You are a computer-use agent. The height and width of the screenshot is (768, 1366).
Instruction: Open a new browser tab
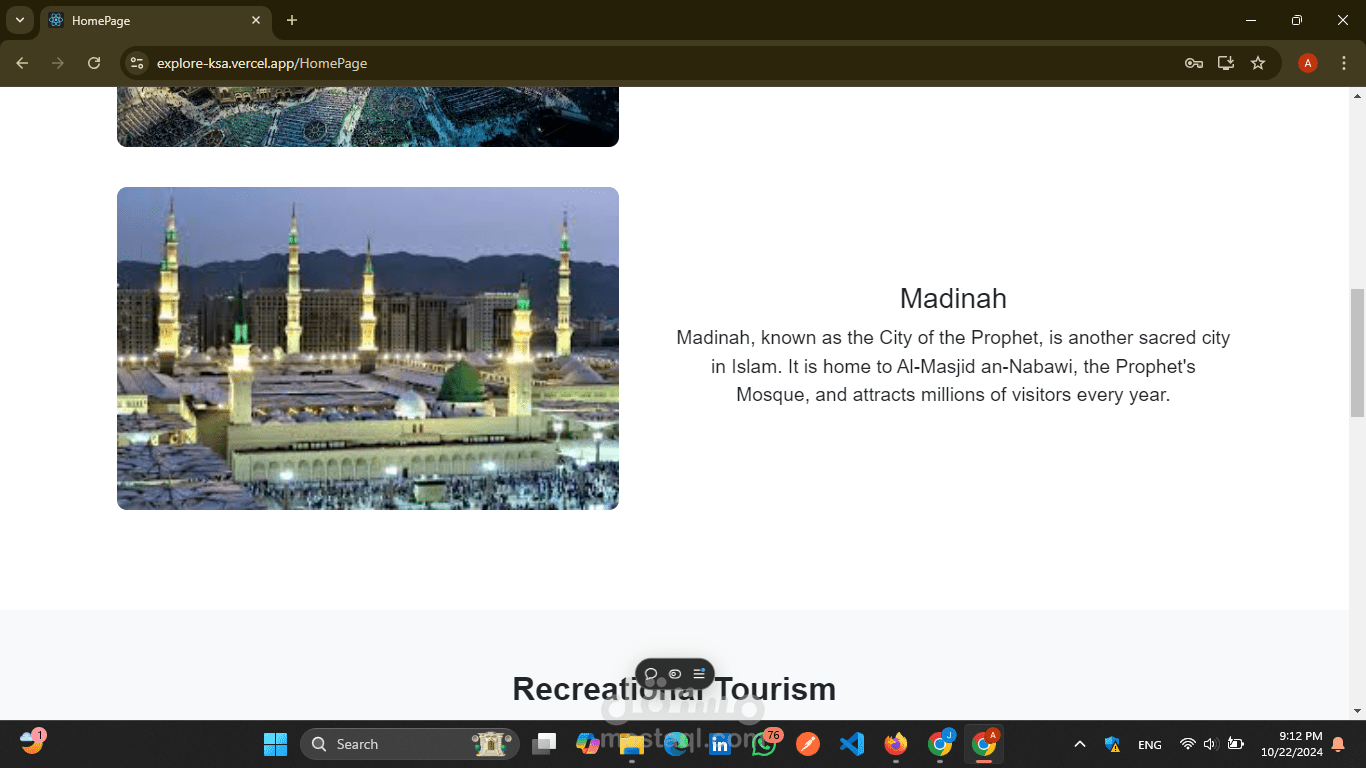pyautogui.click(x=291, y=20)
